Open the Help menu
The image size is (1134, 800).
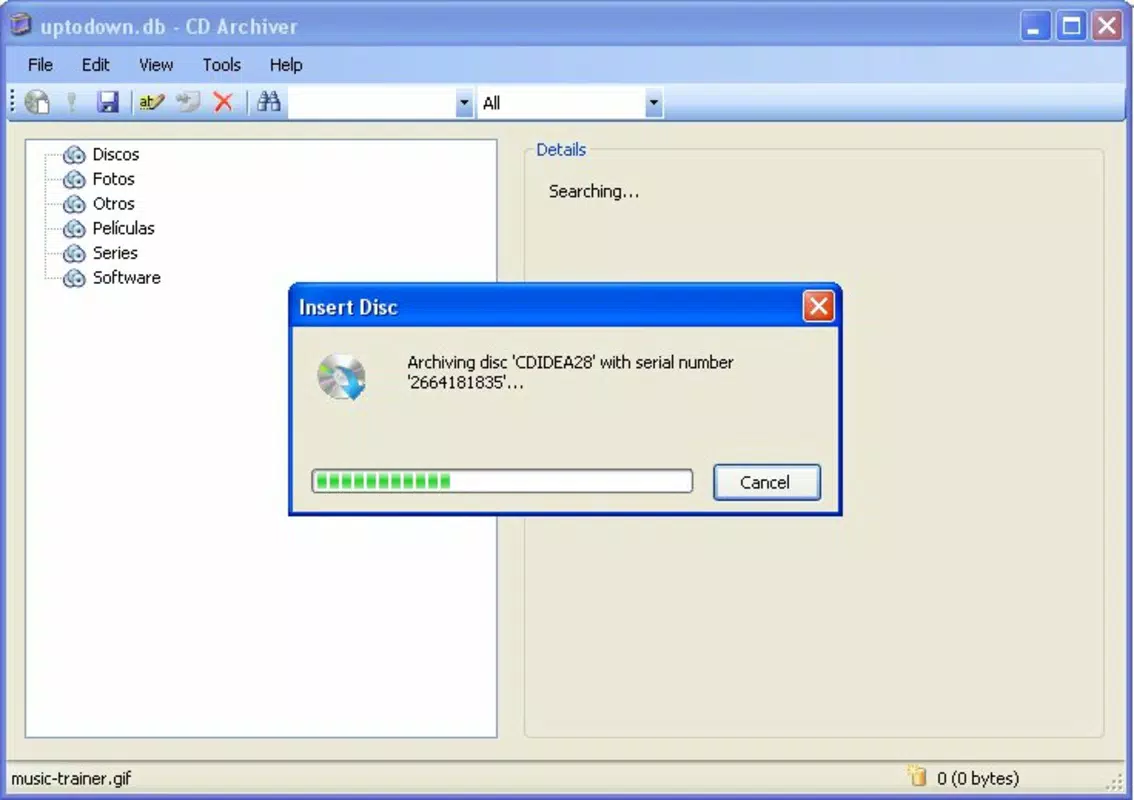coord(286,65)
